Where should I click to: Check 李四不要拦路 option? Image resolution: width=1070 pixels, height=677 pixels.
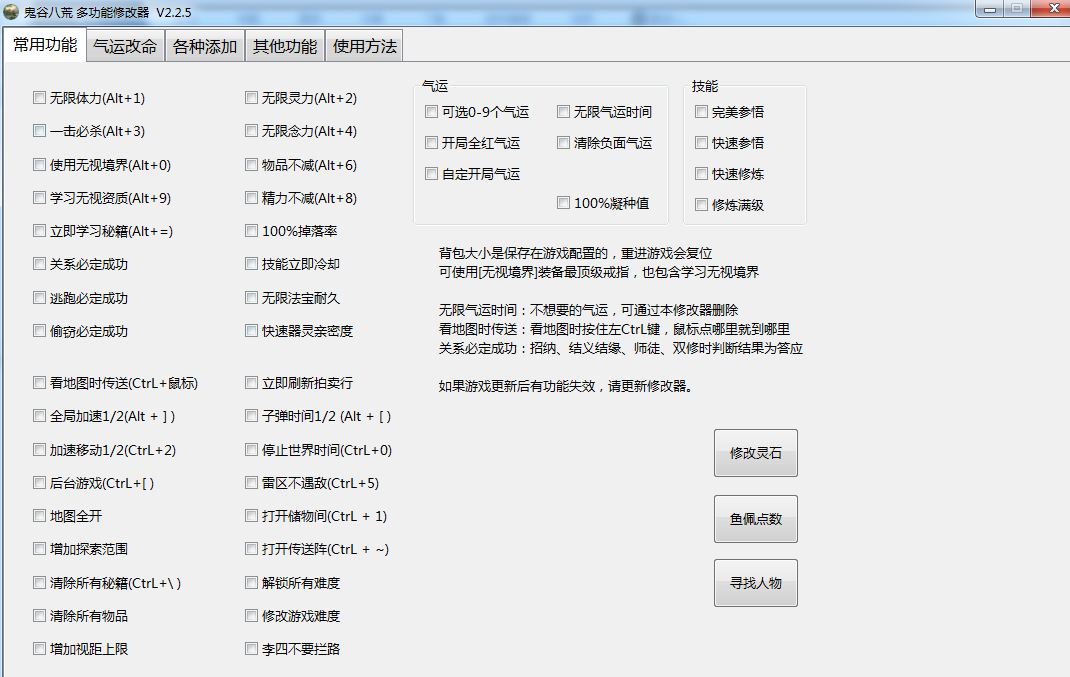252,649
